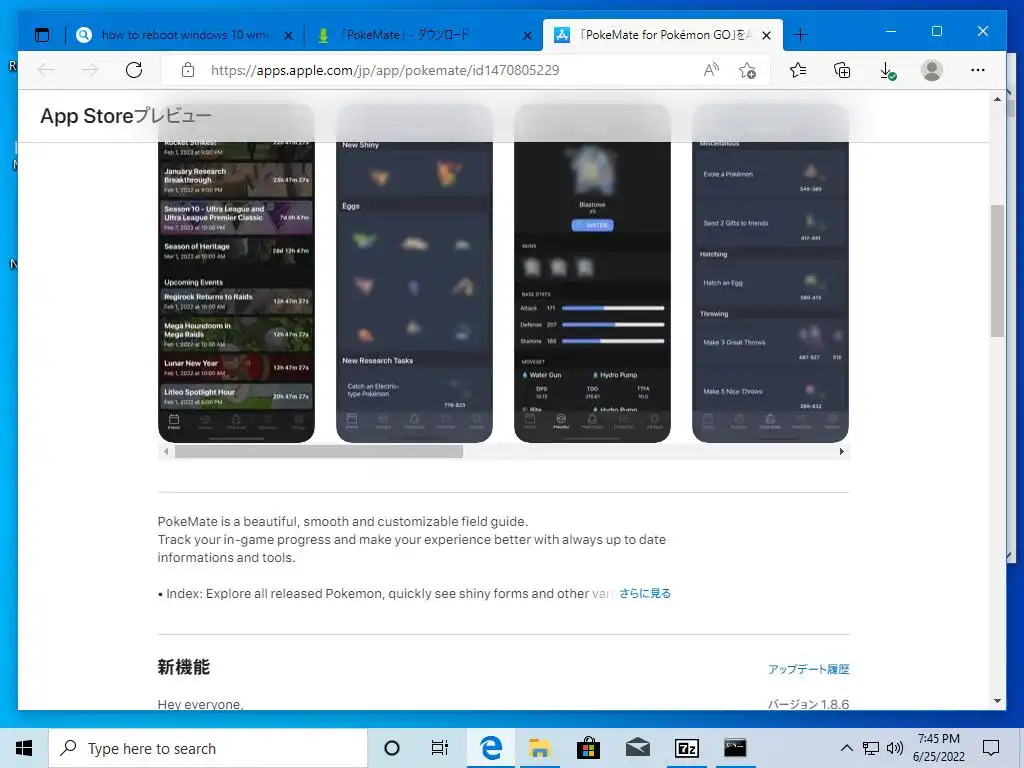This screenshot has width=1024, height=768.
Task: Open the Edge tab actions menu icon
Action: pyautogui.click(x=42, y=35)
